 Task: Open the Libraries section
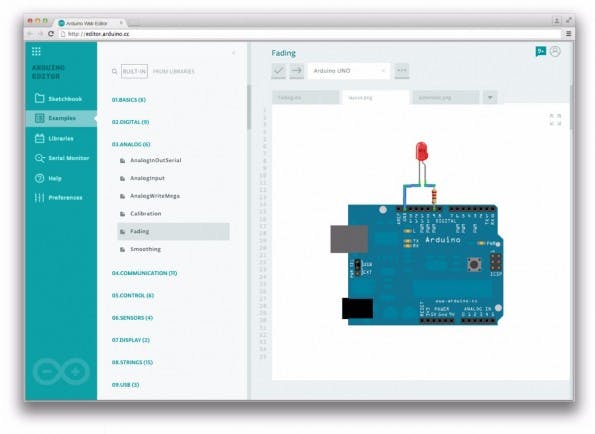(54, 138)
